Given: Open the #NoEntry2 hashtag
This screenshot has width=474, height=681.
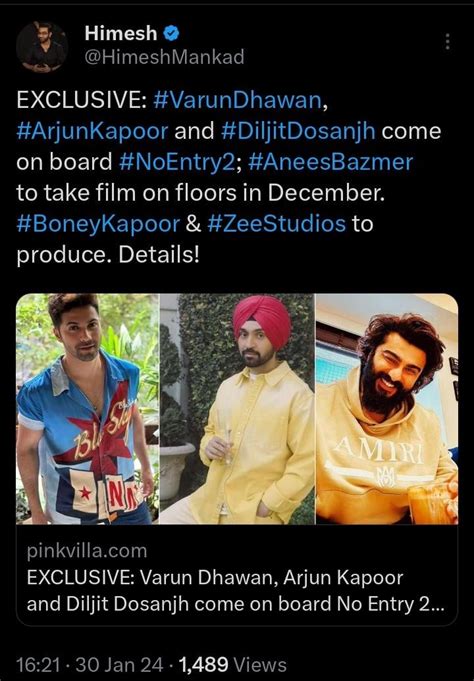Looking at the screenshot, I should pos(177,162).
